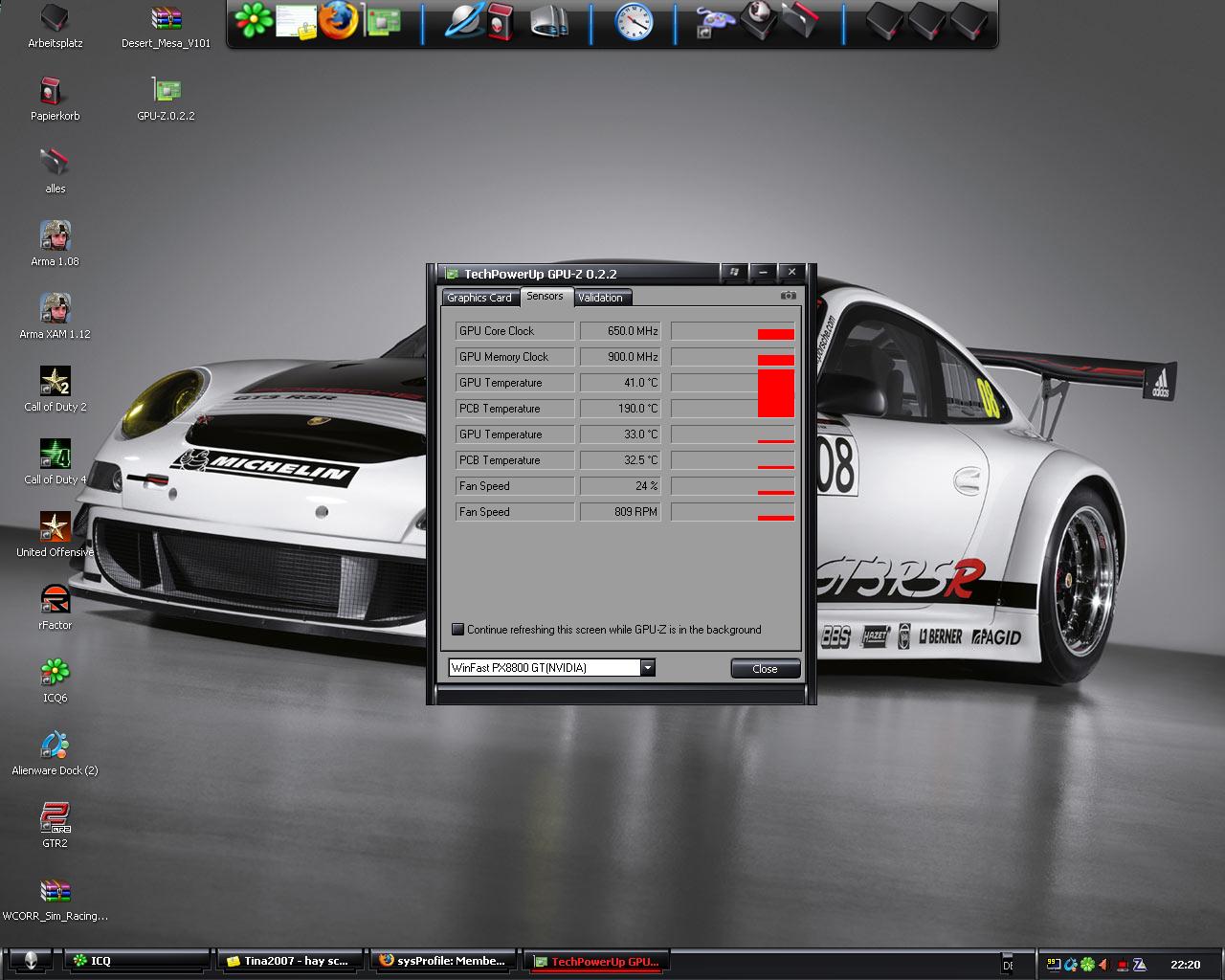Image resolution: width=1225 pixels, height=980 pixels.
Task: Click the 22:20 clock in system tray
Action: click(1185, 965)
